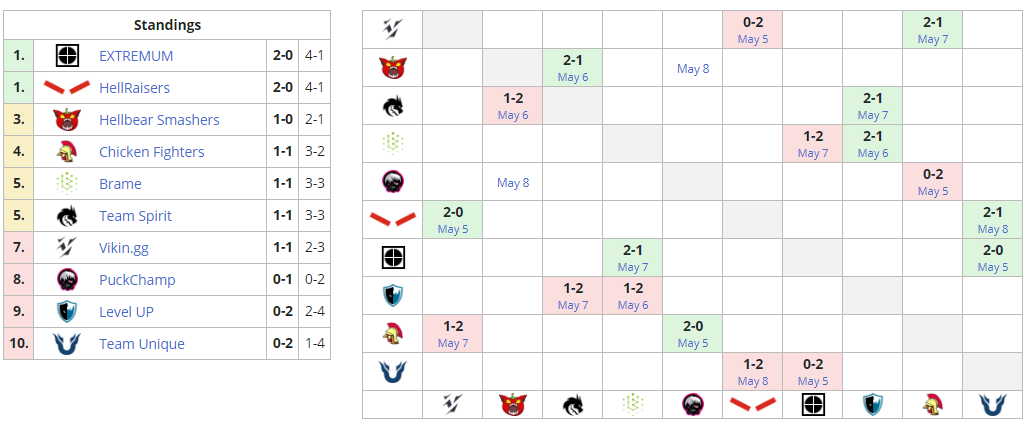Open May 8 match link in PuckChamp row

pyautogui.click(x=513, y=183)
